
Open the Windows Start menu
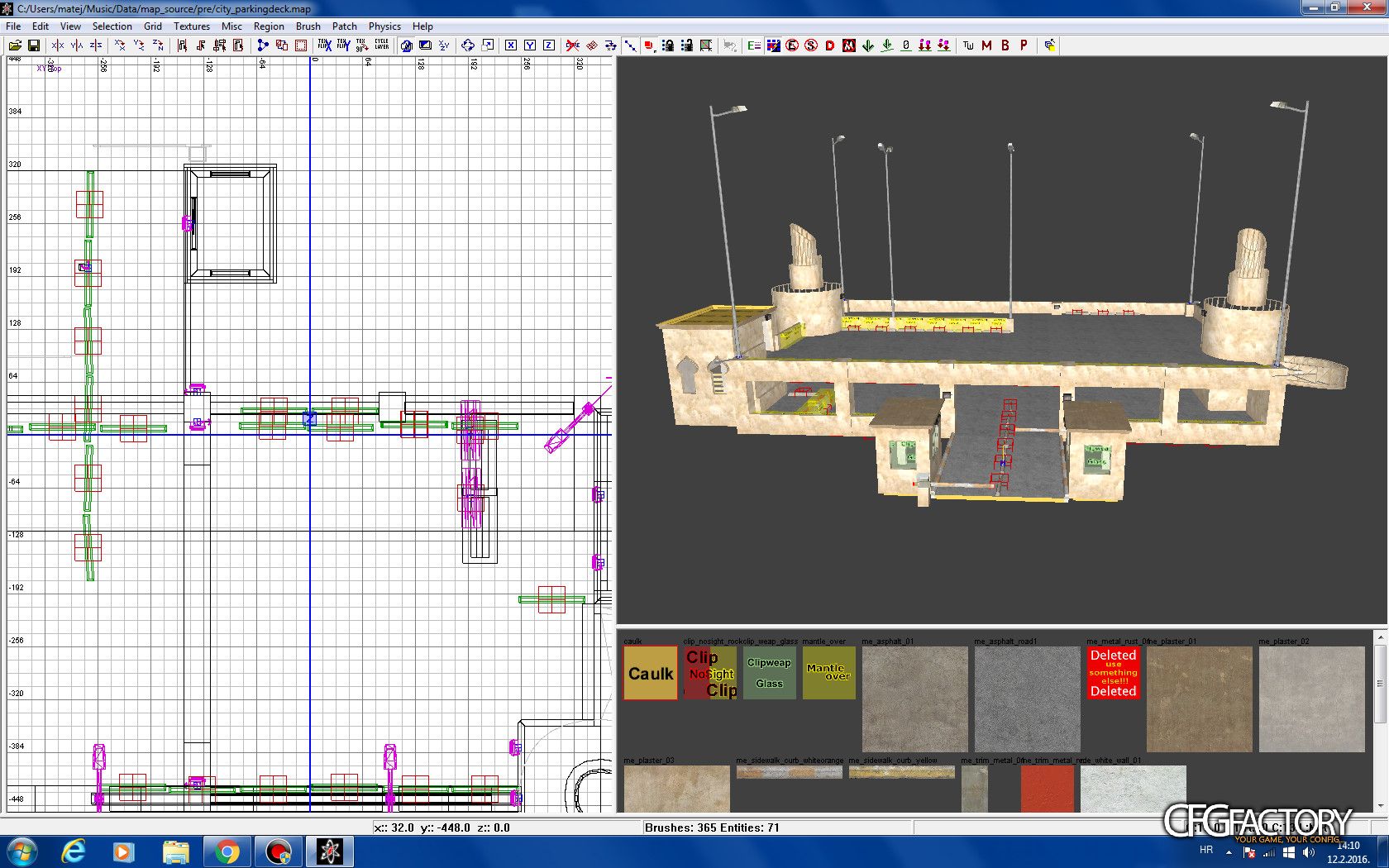21,851
